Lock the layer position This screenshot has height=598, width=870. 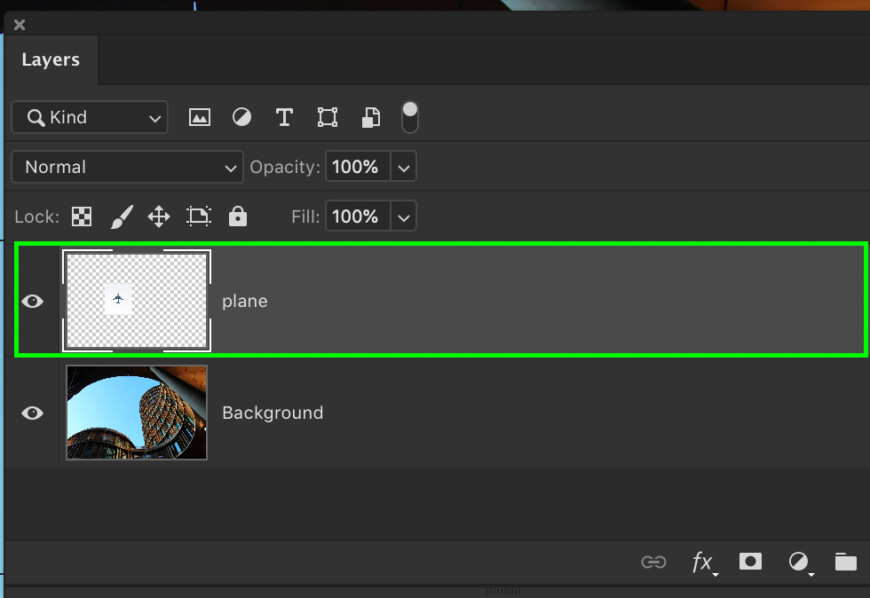click(158, 216)
